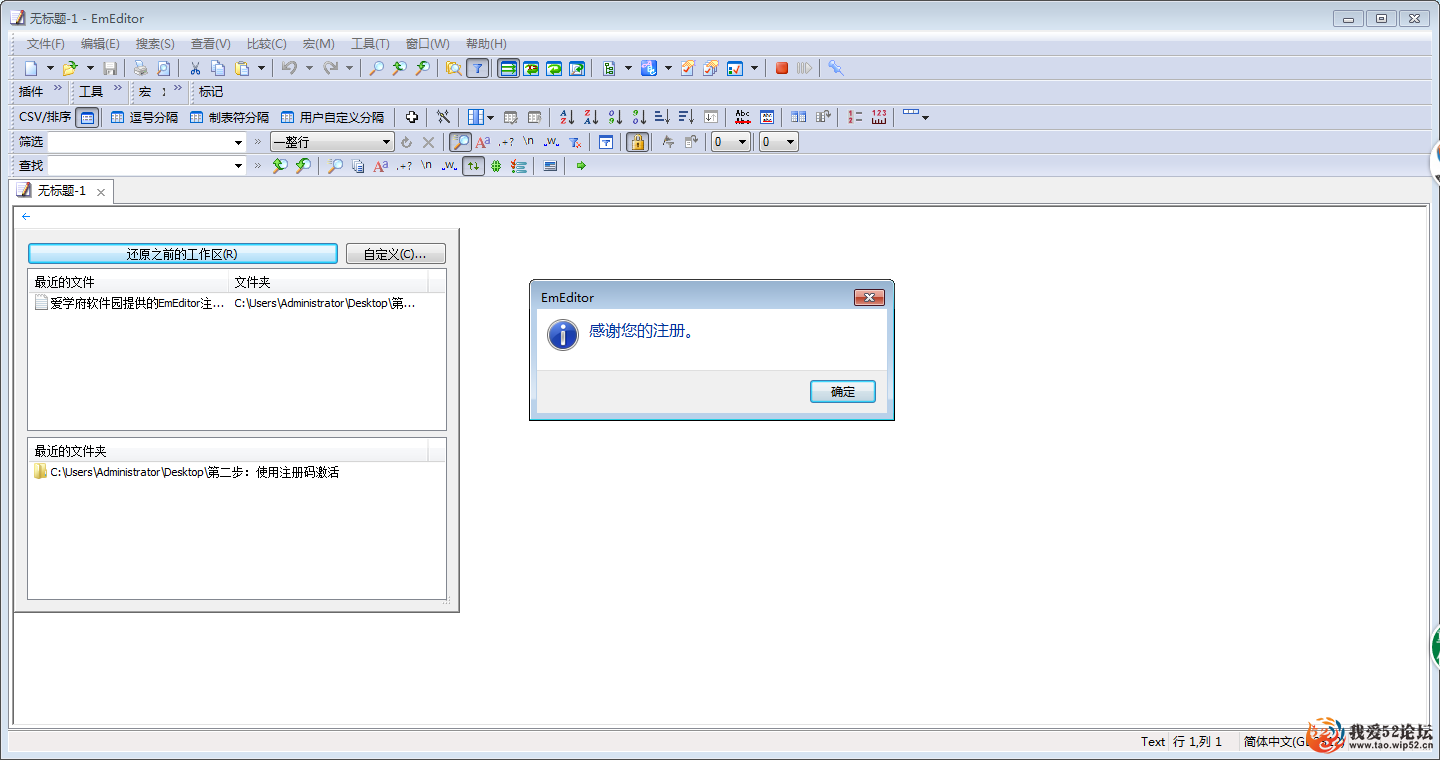Click the Sort Z to A icon

pyautogui.click(x=591, y=117)
